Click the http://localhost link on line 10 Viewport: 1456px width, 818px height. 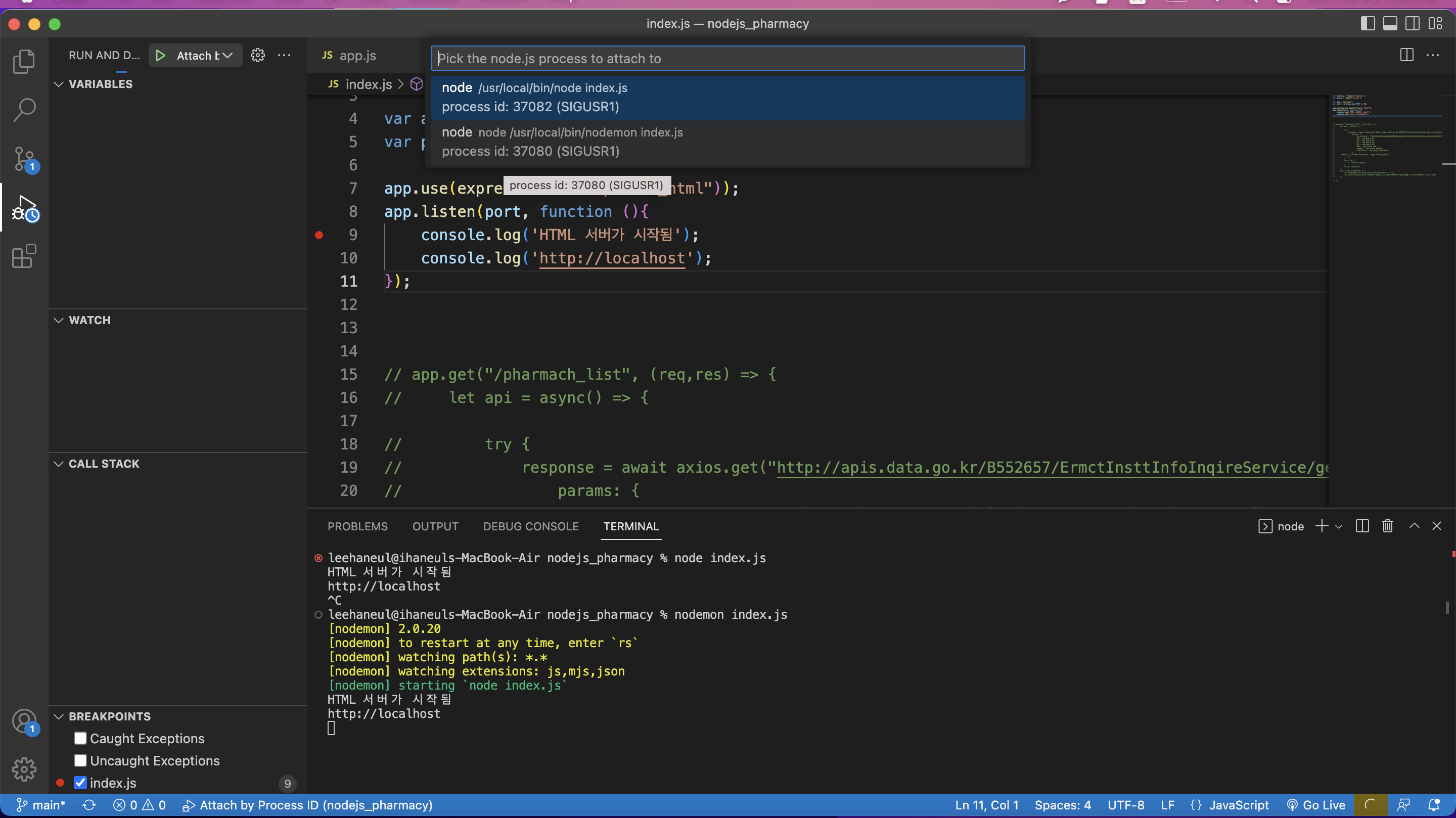pyautogui.click(x=612, y=258)
